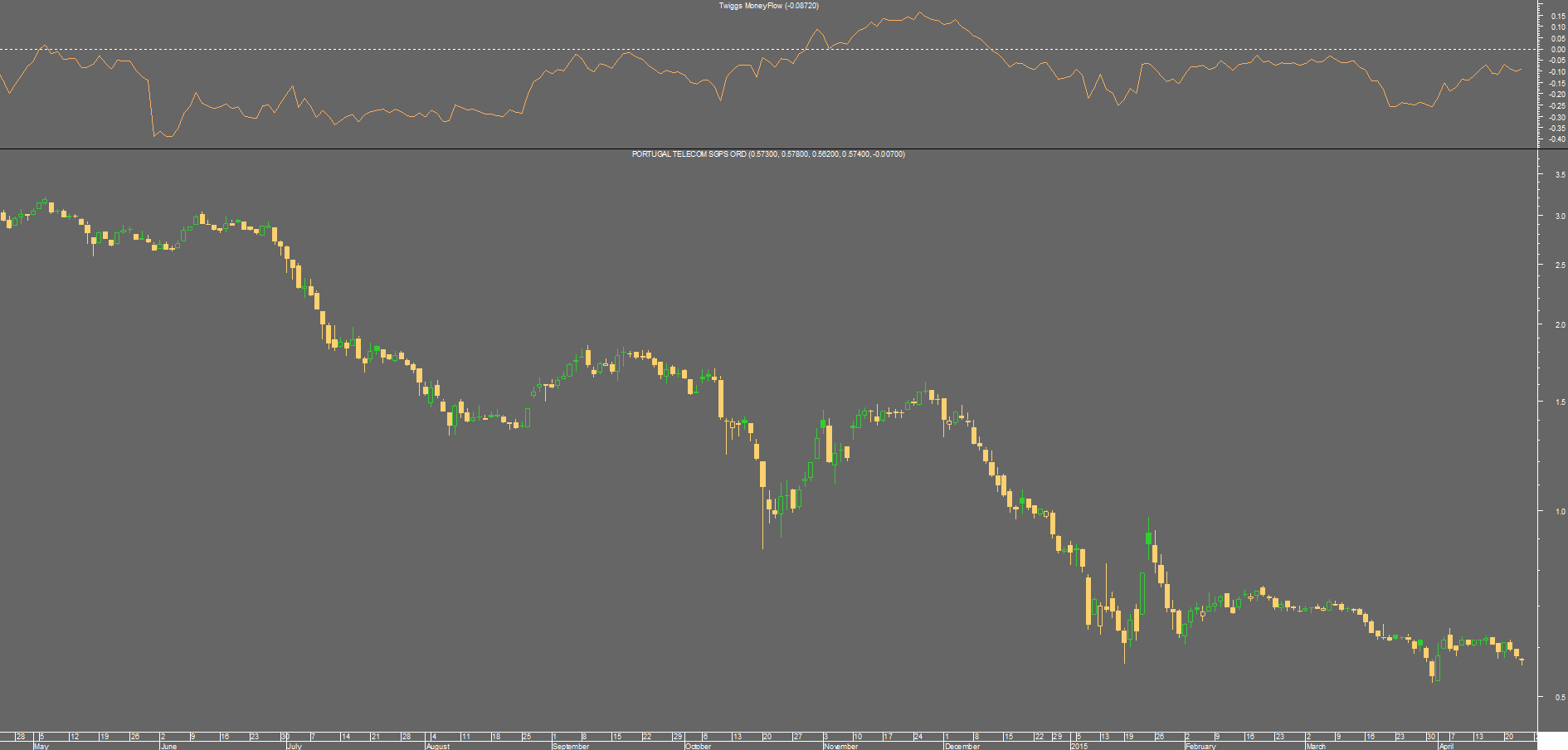The image size is (1568, 750).
Task: Click the 3.0 price axis label
Action: click(1561, 216)
